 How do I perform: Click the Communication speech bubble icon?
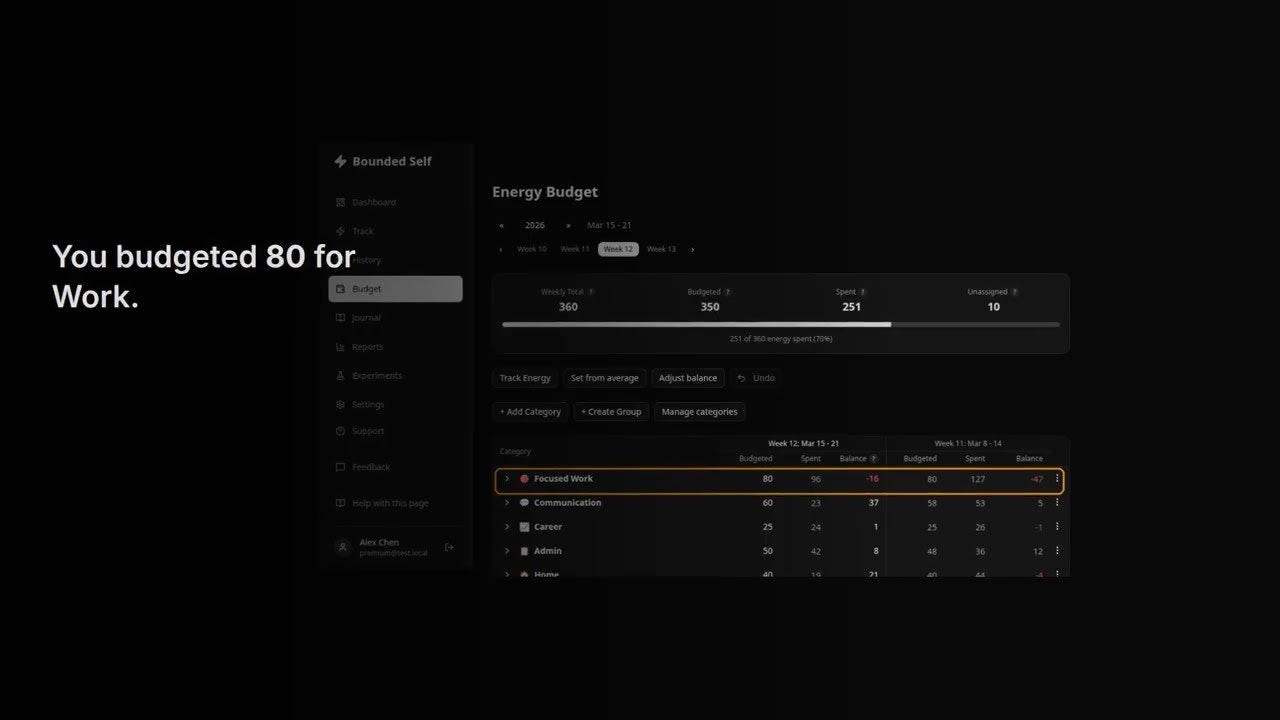coord(524,503)
